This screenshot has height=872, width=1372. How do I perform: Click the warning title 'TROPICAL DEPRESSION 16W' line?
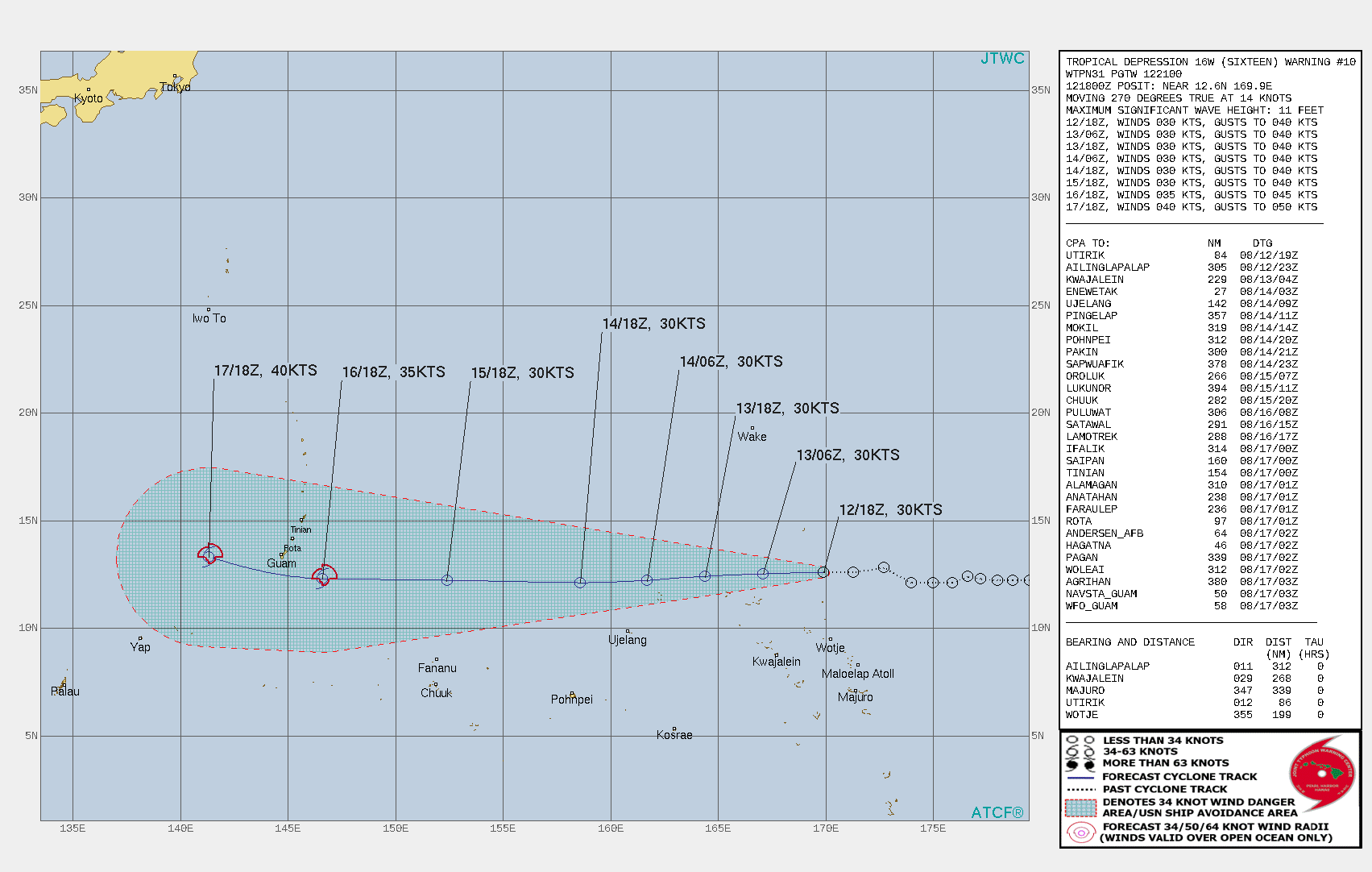(1211, 62)
